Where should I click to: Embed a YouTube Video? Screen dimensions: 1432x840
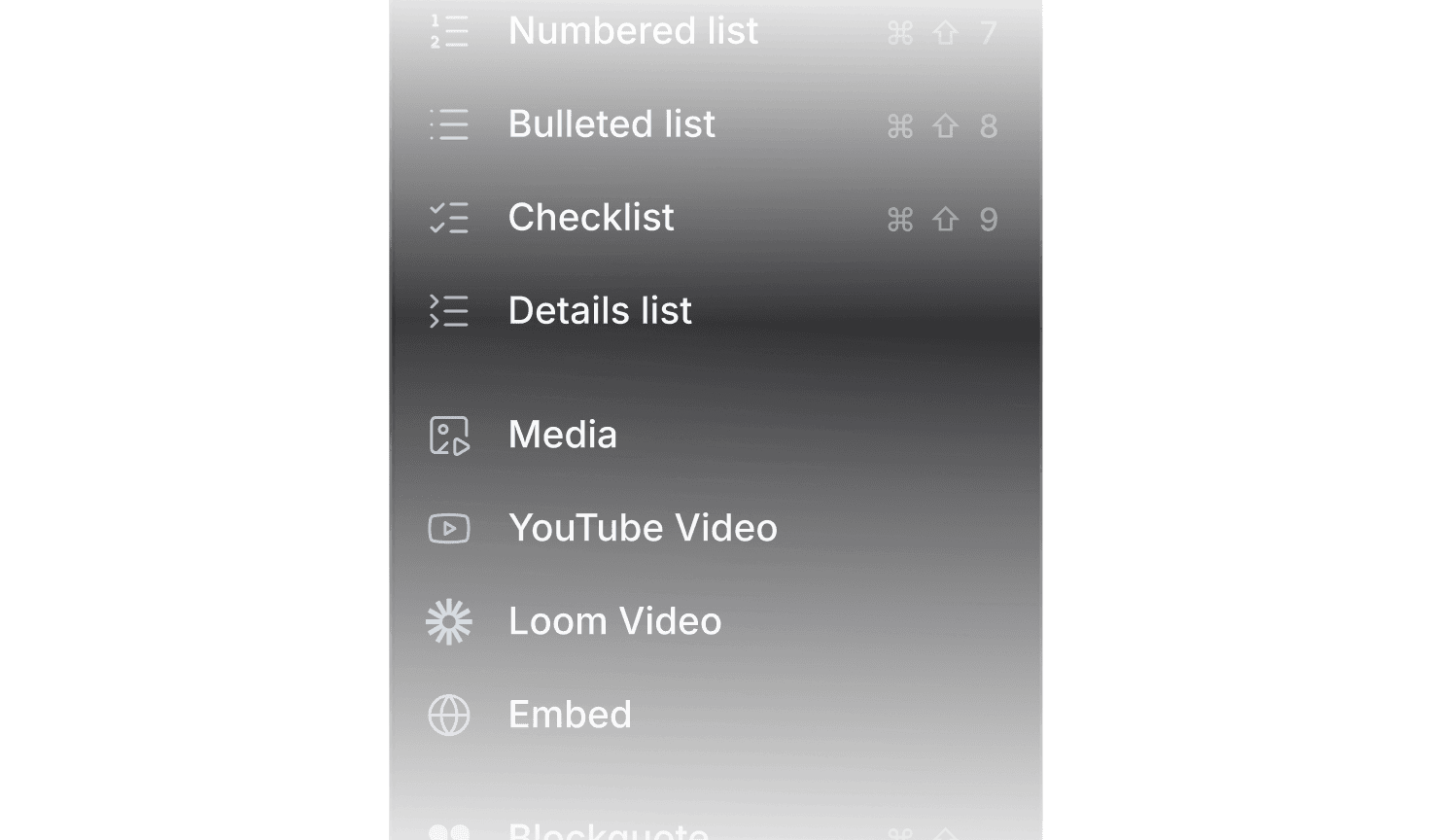coord(643,528)
